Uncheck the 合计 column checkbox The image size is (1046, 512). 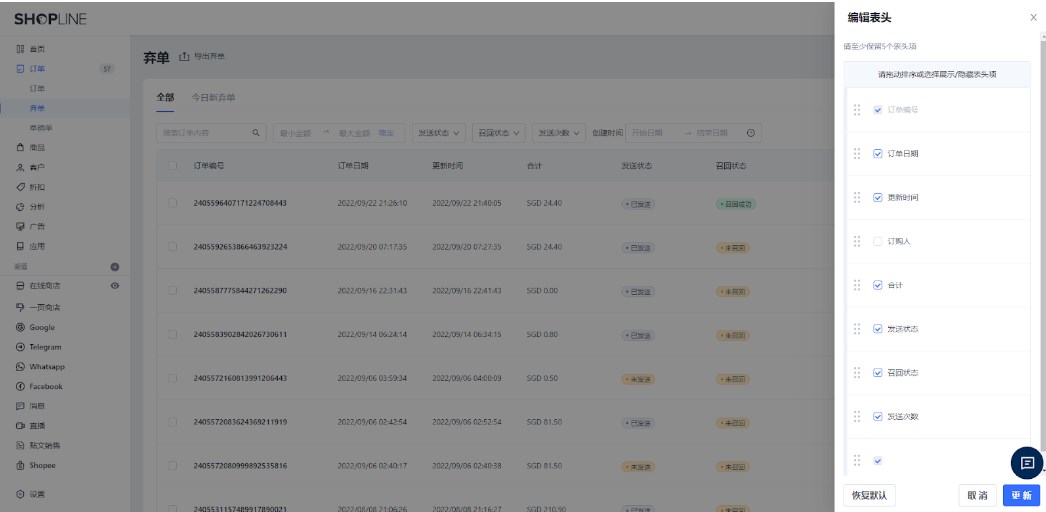pyautogui.click(x=878, y=285)
